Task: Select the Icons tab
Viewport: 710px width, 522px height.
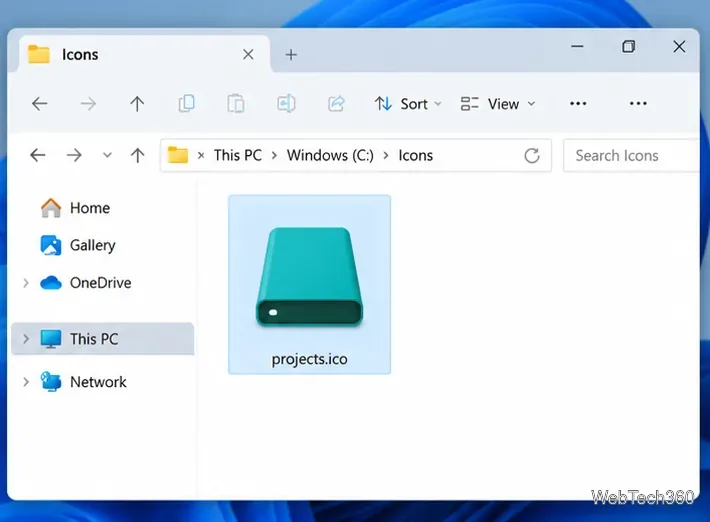Action: coord(144,54)
